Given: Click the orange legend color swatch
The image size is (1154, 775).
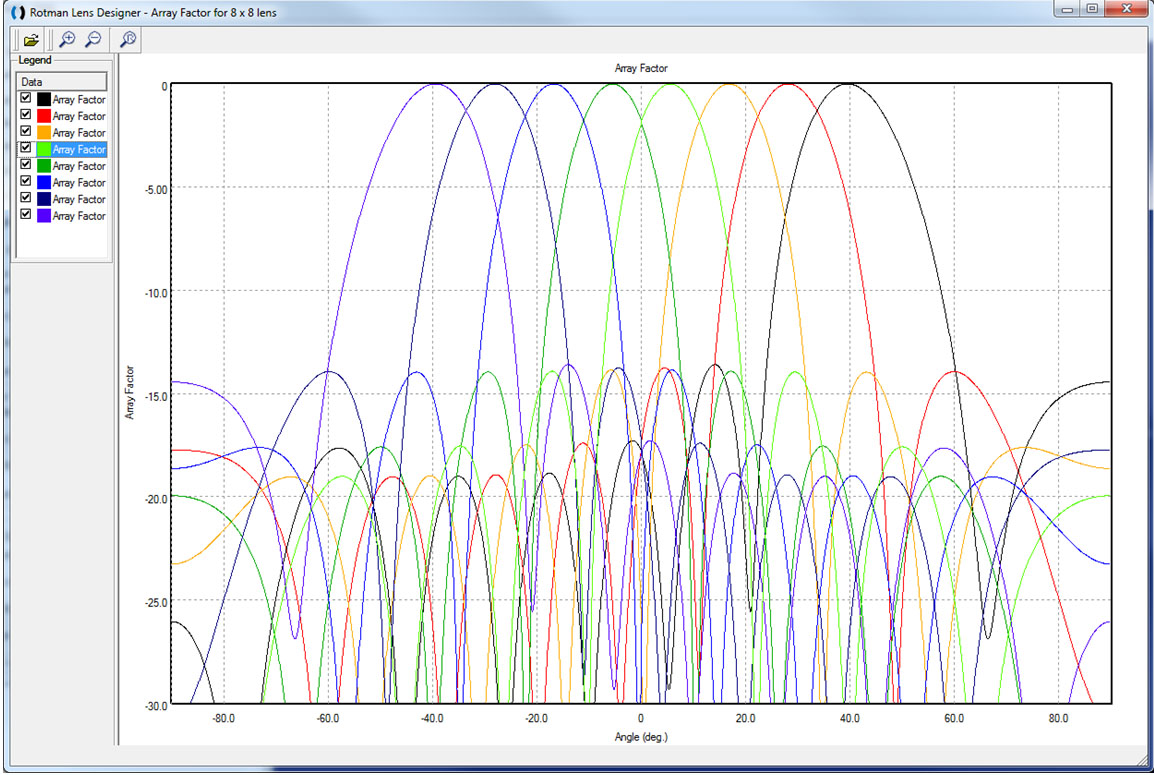Looking at the screenshot, I should [44, 132].
